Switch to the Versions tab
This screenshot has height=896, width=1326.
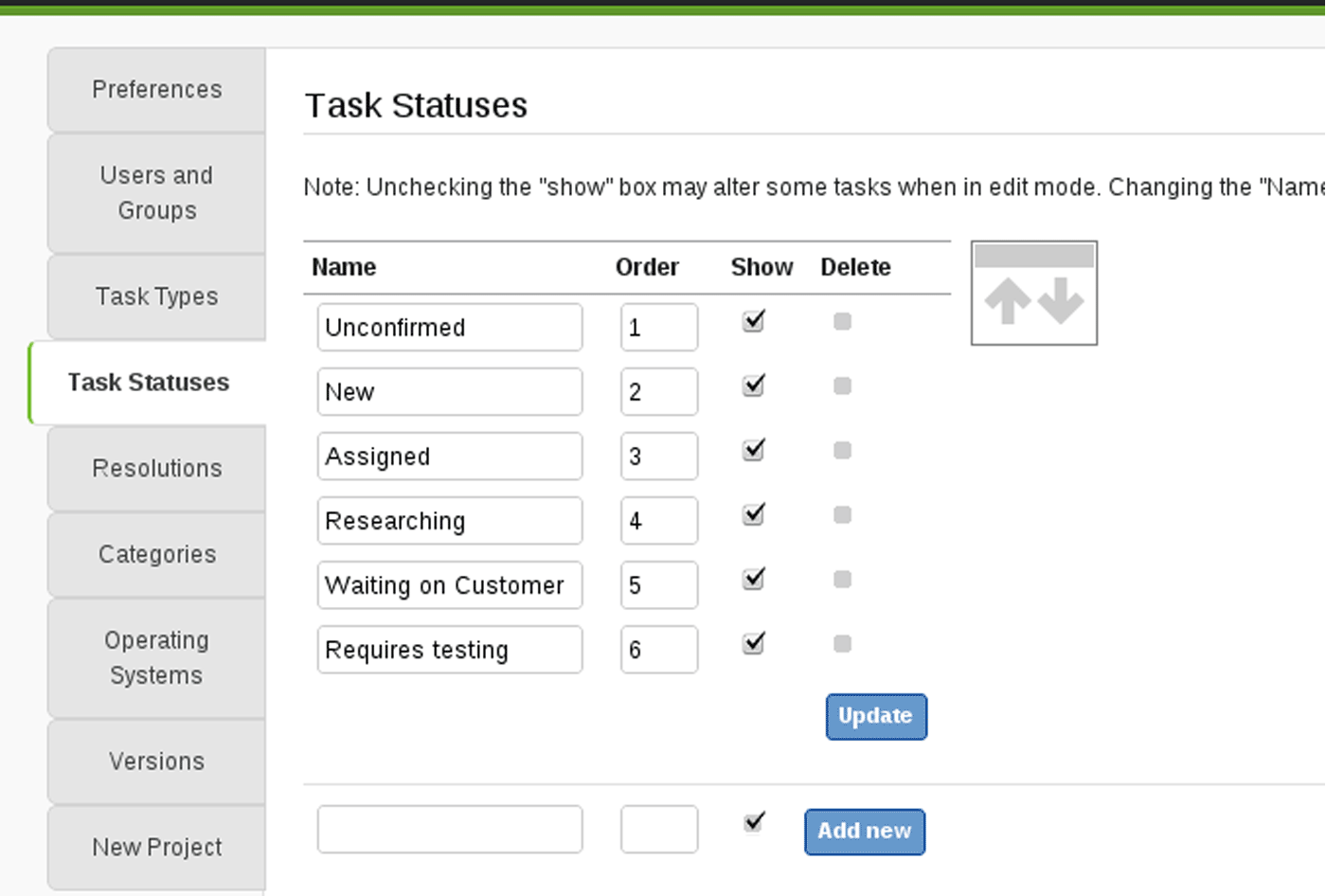pos(157,762)
